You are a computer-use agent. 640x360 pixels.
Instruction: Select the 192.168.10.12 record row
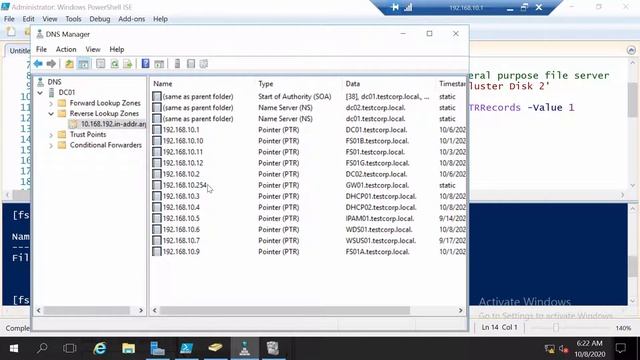309,163
